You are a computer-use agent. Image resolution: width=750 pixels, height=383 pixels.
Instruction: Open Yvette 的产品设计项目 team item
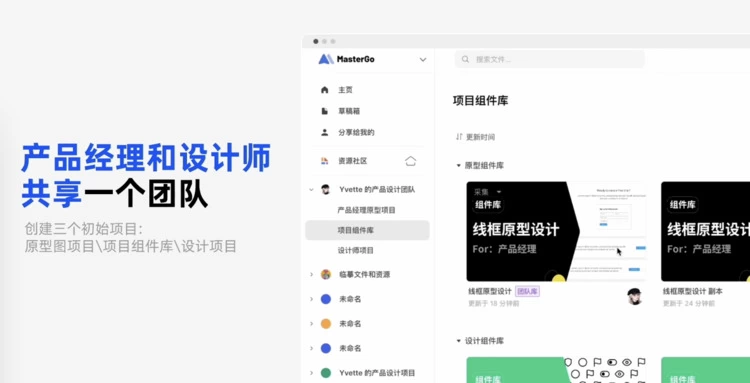tap(367, 373)
